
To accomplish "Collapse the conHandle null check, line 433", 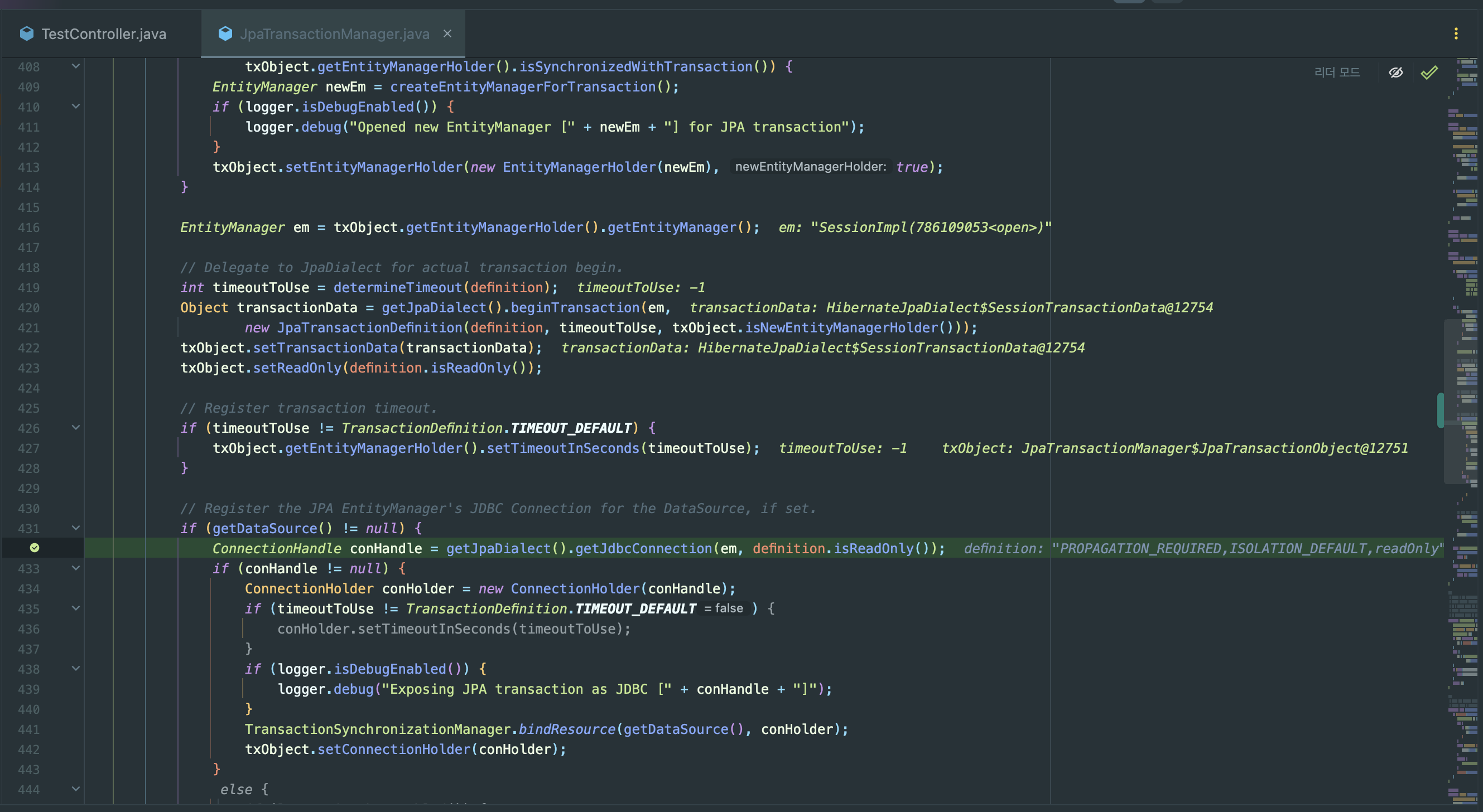I will (x=75, y=568).
